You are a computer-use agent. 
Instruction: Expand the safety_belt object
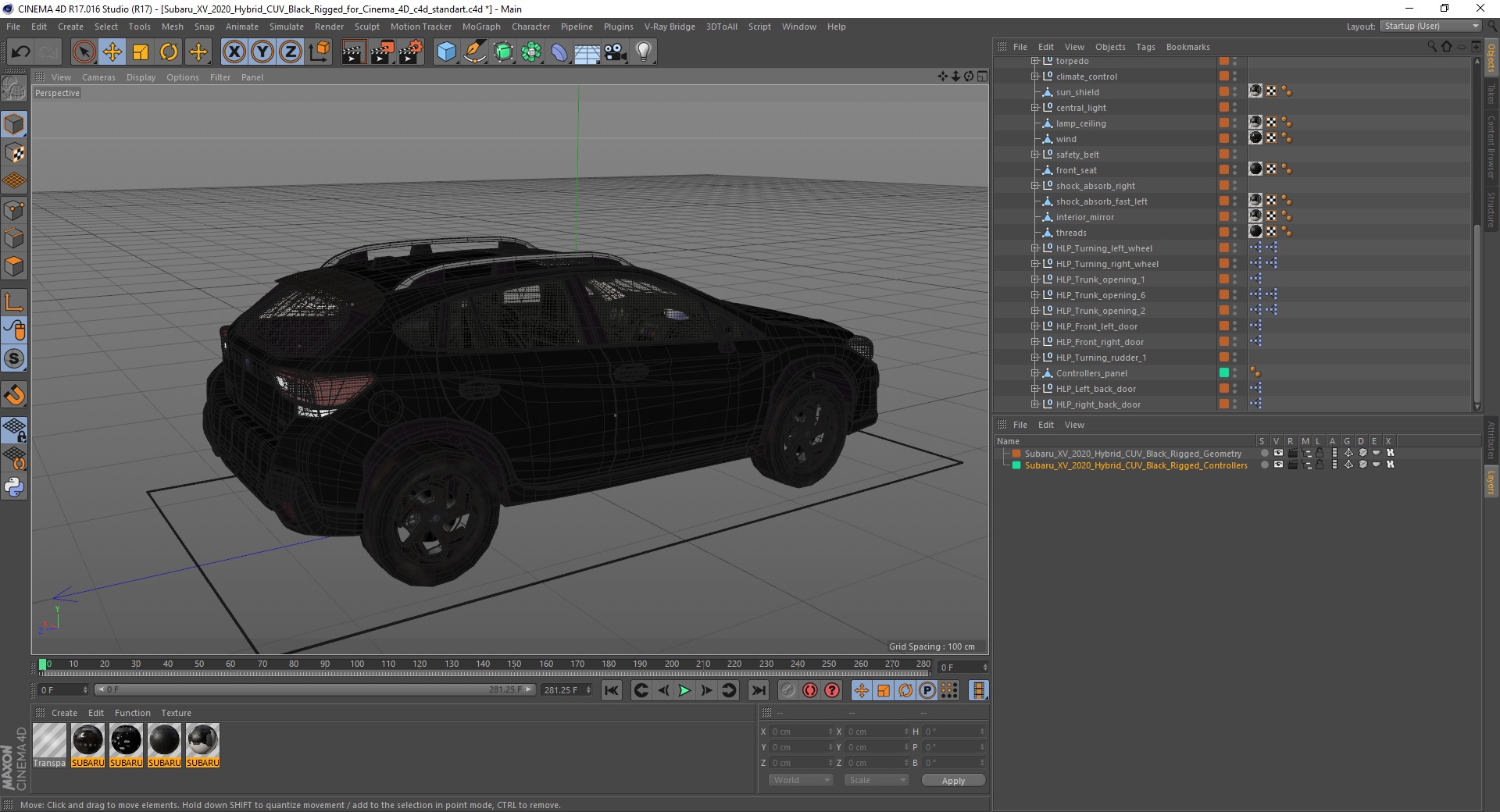click(x=1034, y=155)
